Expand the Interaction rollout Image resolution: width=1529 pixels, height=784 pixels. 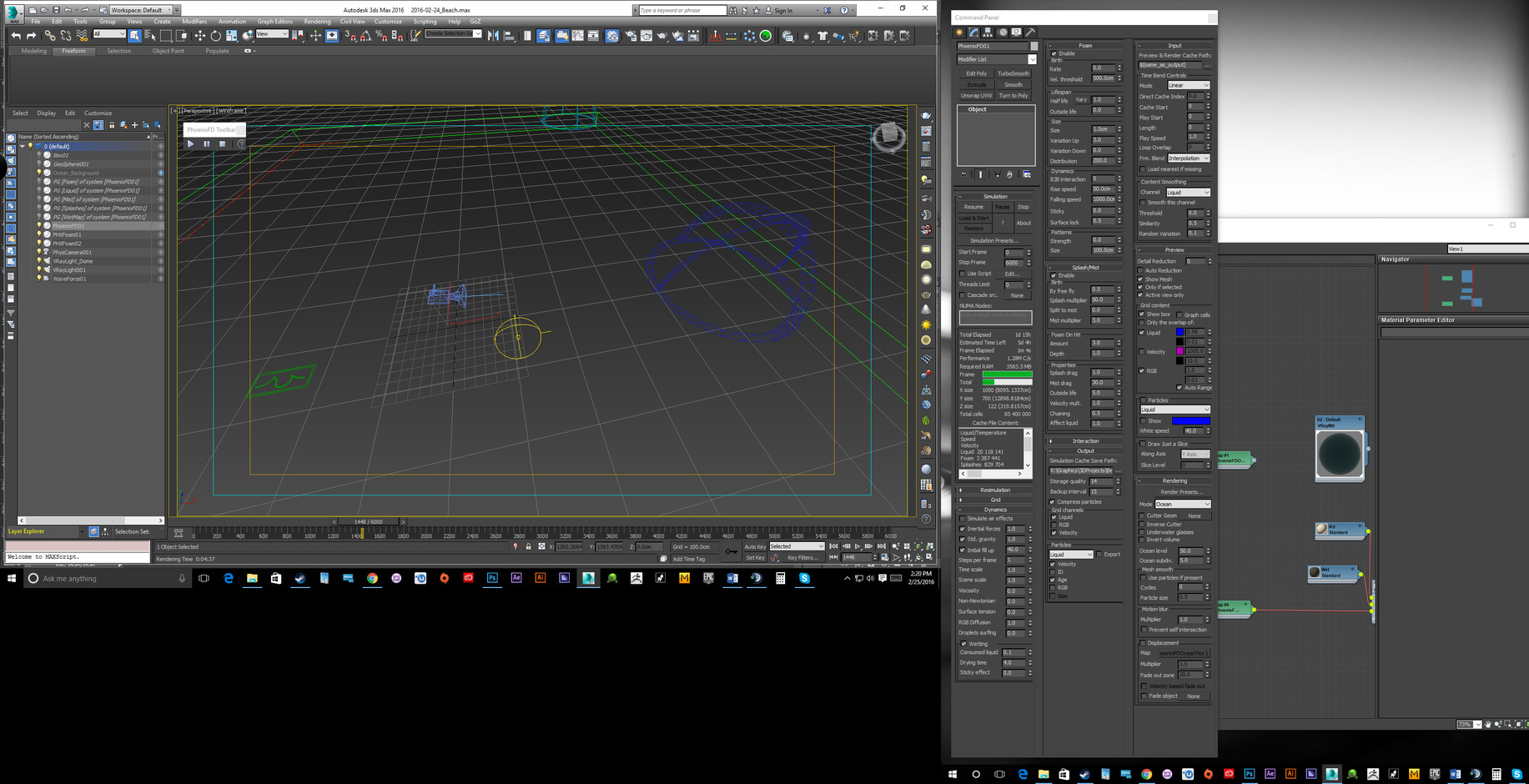pos(1085,441)
